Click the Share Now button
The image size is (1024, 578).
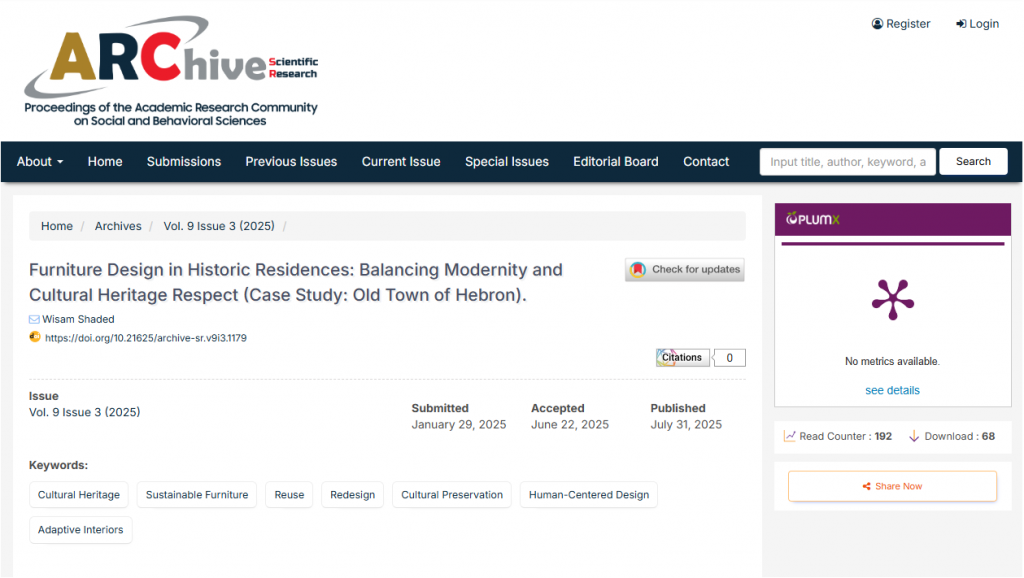[892, 486]
